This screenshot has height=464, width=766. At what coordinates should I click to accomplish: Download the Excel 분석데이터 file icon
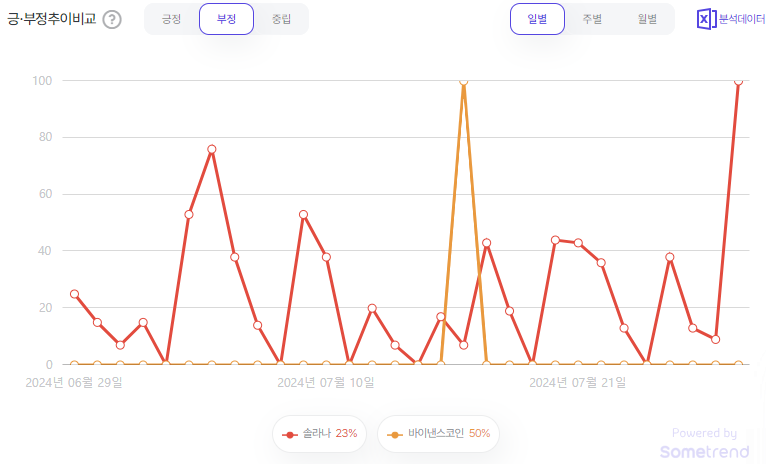click(x=706, y=20)
